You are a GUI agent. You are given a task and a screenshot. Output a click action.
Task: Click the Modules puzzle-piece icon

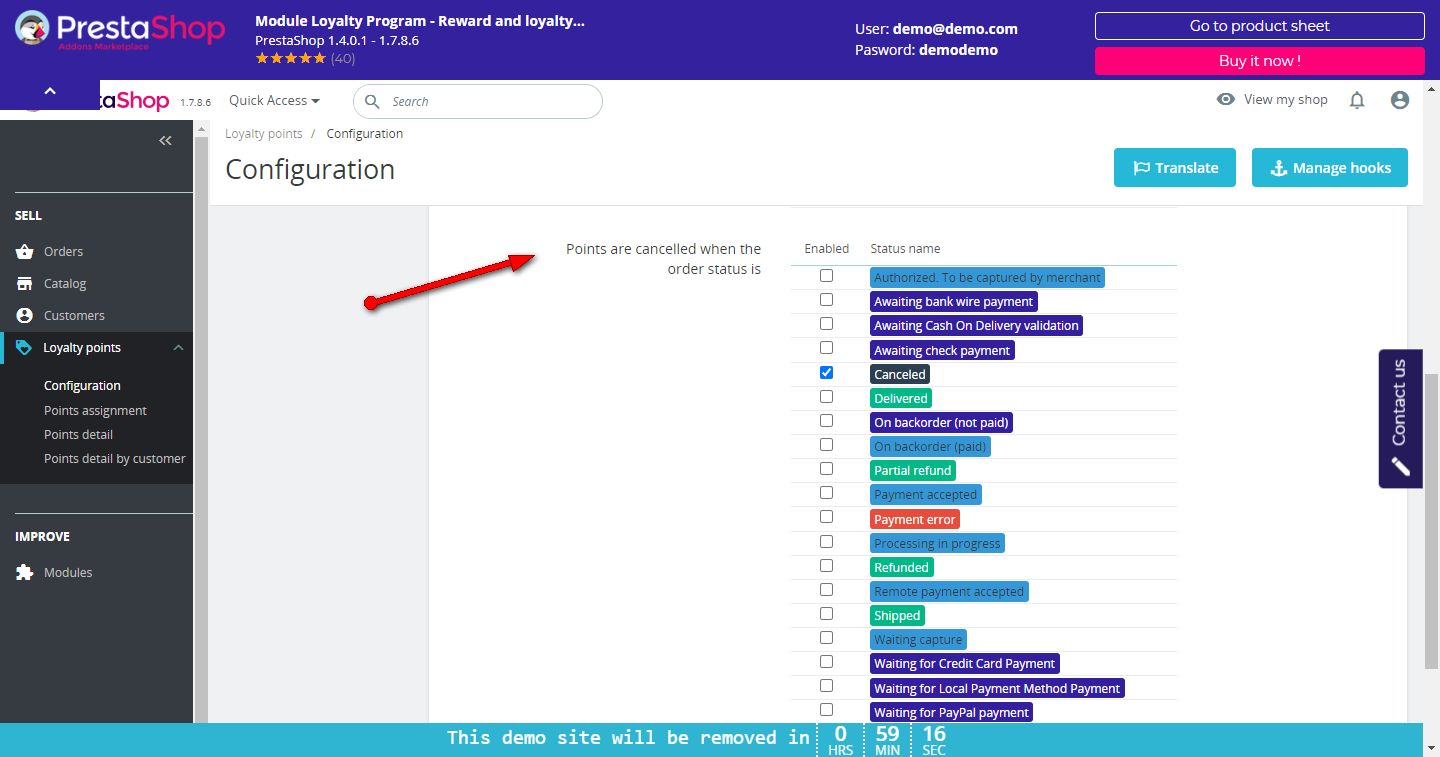25,572
